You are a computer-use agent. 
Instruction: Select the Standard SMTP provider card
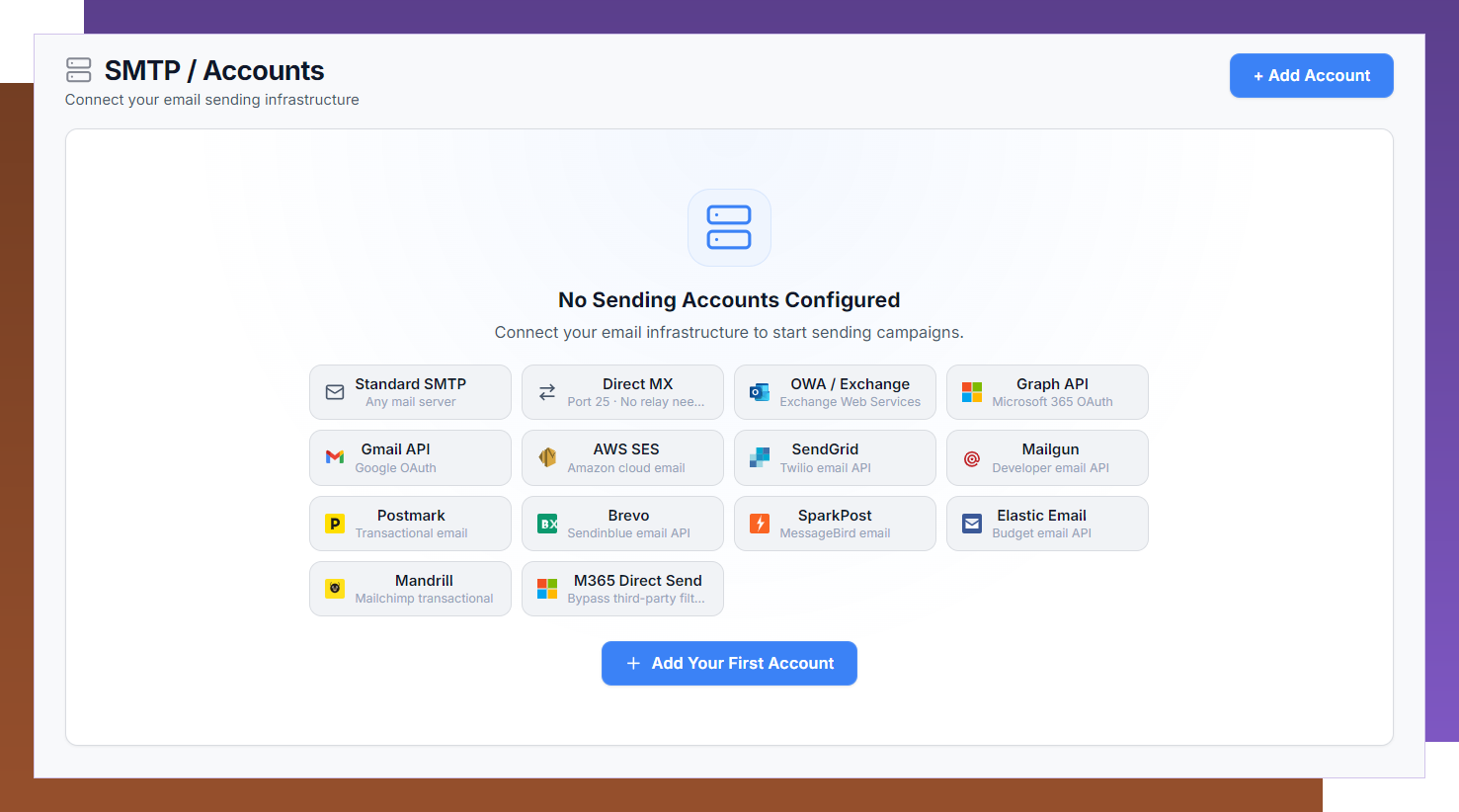tap(410, 392)
